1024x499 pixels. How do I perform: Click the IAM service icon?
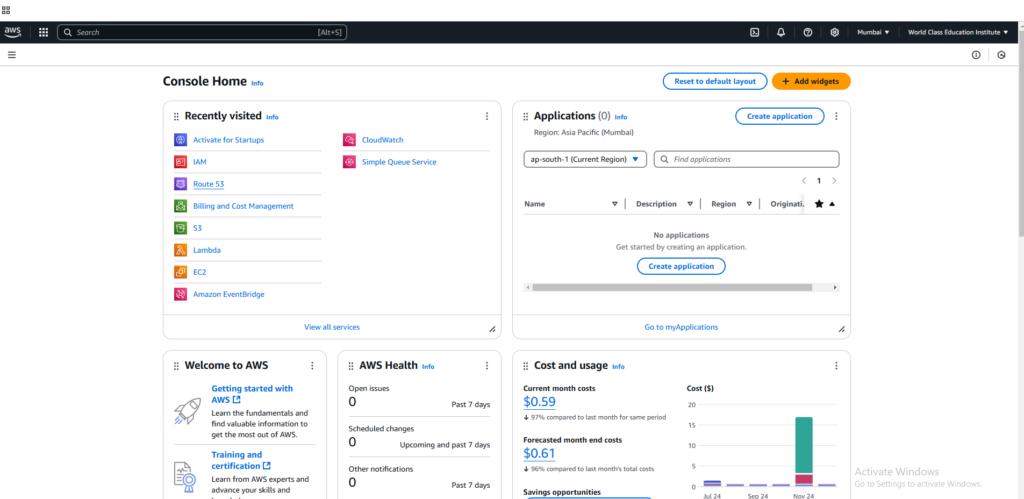pyautogui.click(x=180, y=161)
